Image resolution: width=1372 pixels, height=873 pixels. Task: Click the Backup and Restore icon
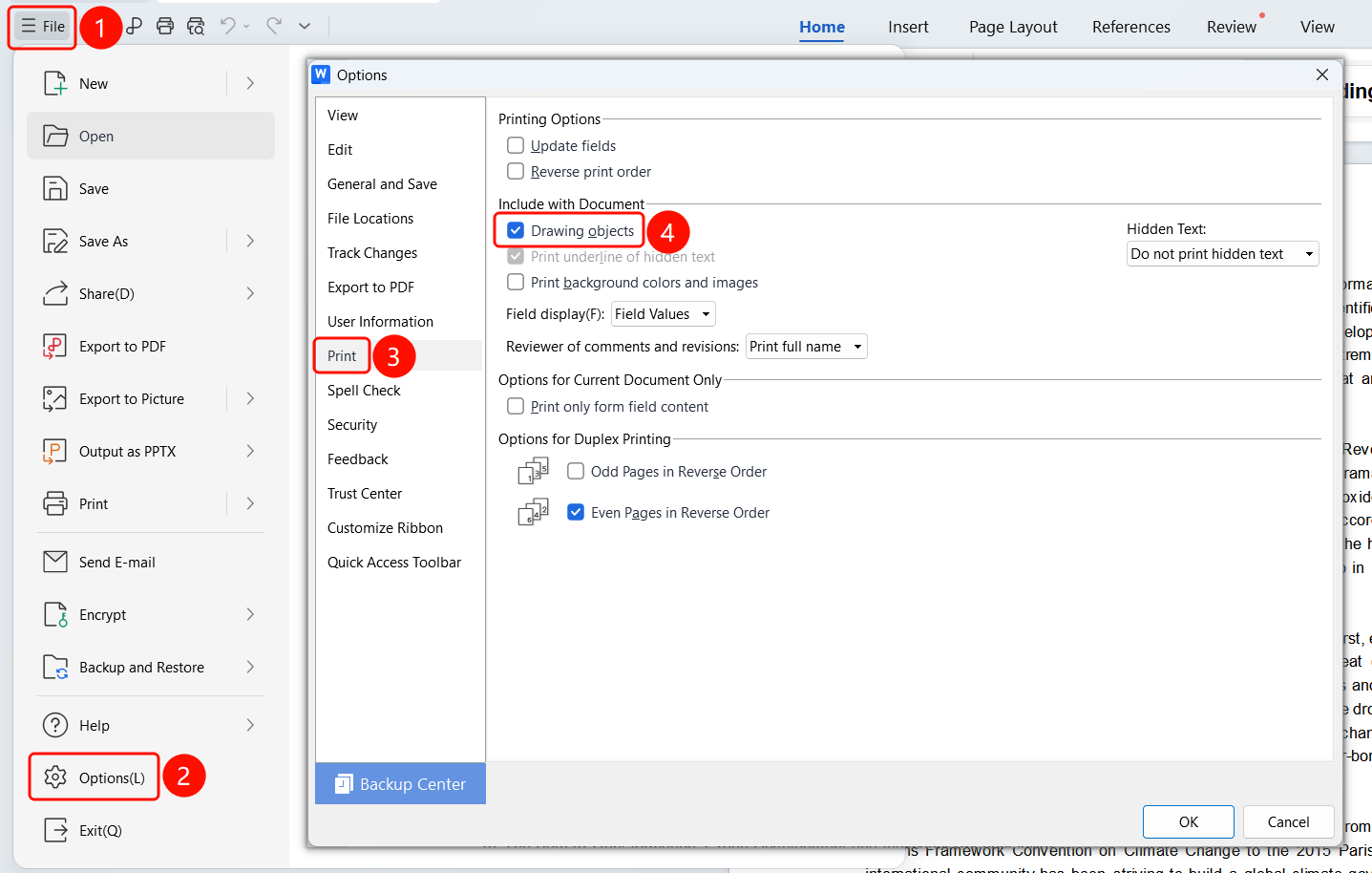[55, 667]
